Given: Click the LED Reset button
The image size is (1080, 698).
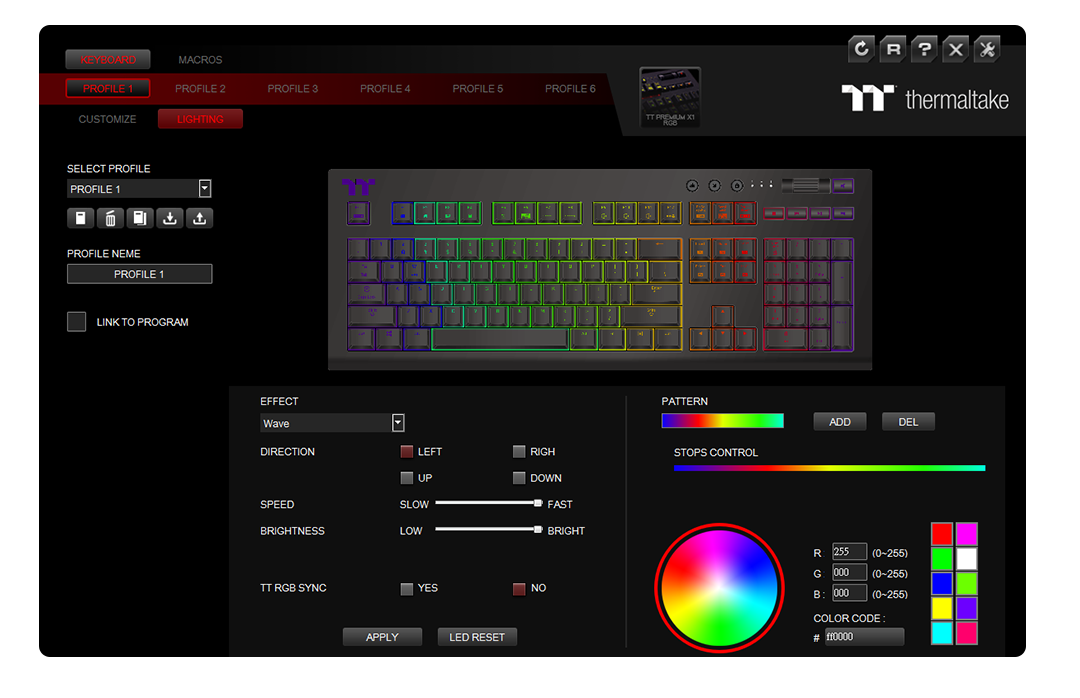Looking at the screenshot, I should pos(477,637).
